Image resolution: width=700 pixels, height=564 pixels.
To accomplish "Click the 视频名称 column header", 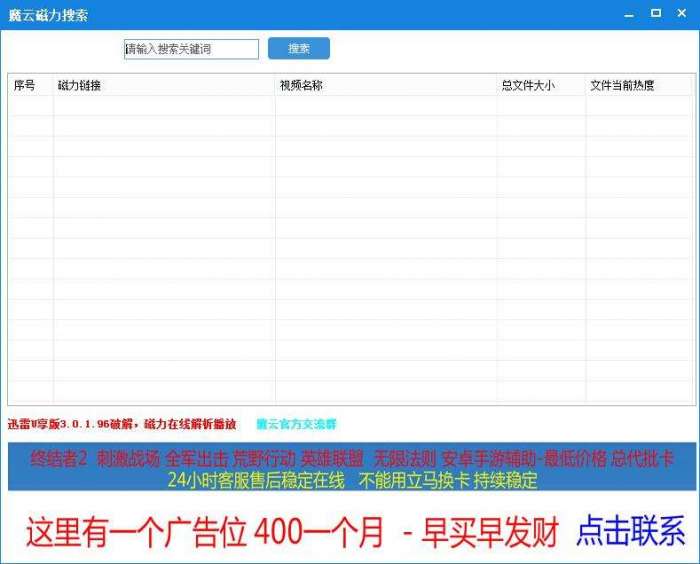I will coord(386,85).
